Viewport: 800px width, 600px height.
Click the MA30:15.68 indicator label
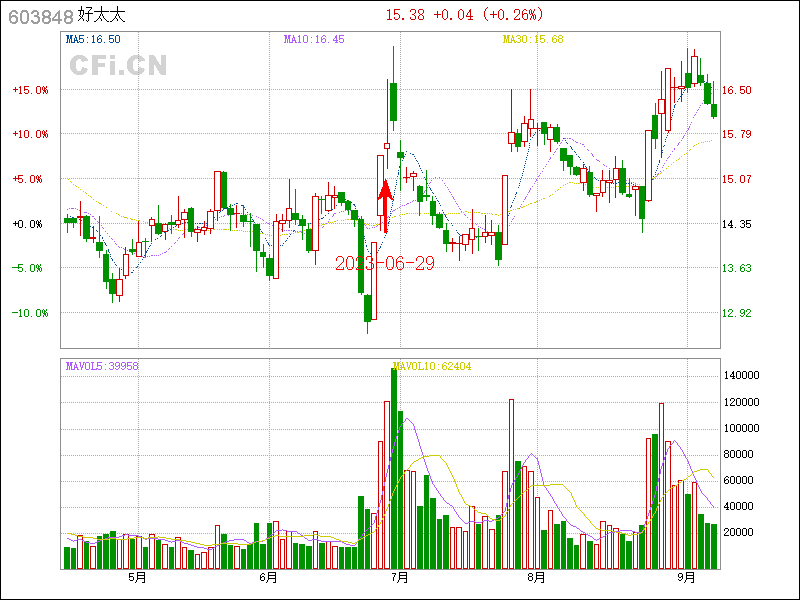[533, 39]
